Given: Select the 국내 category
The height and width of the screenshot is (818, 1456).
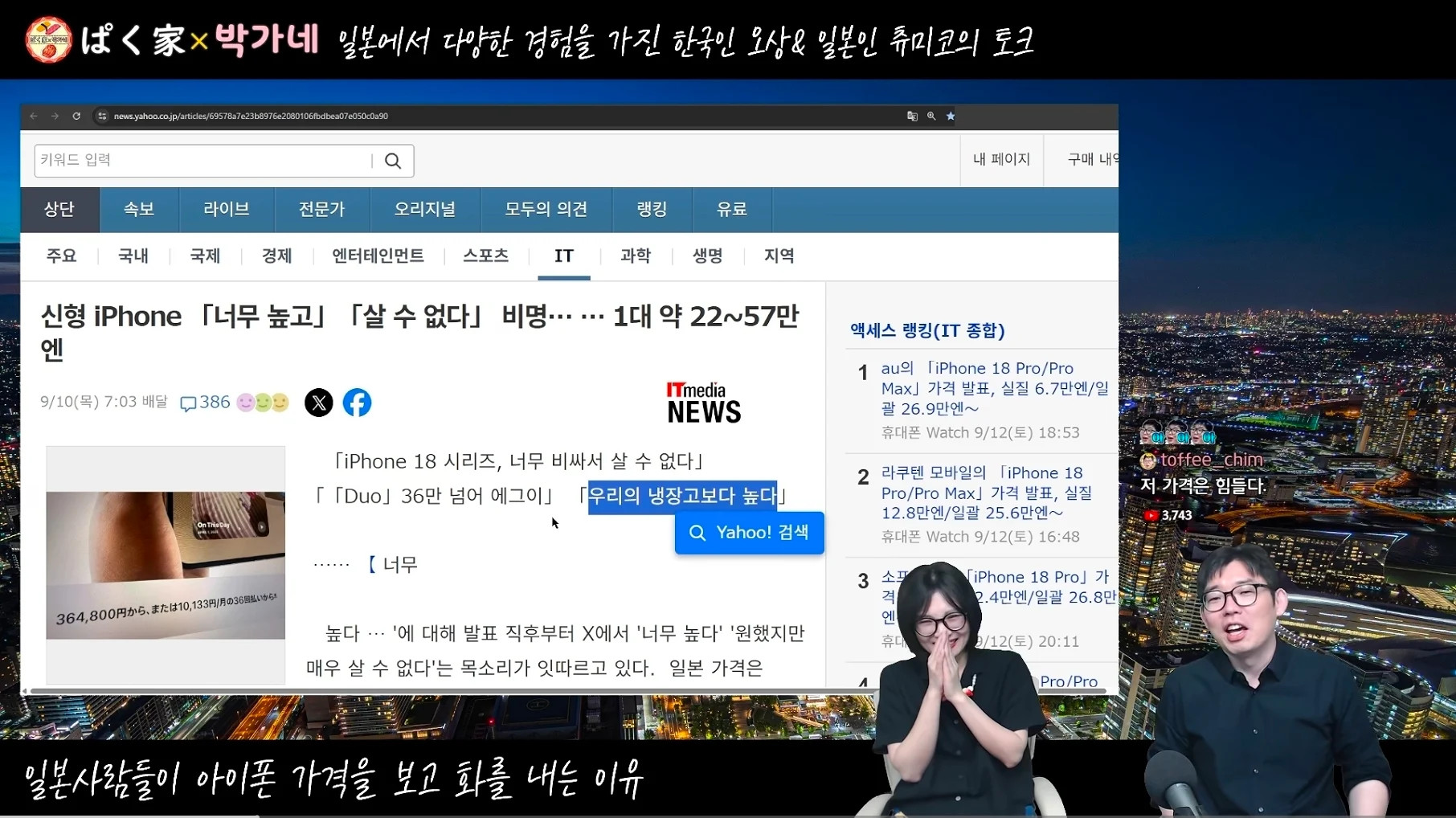Looking at the screenshot, I should click(133, 256).
